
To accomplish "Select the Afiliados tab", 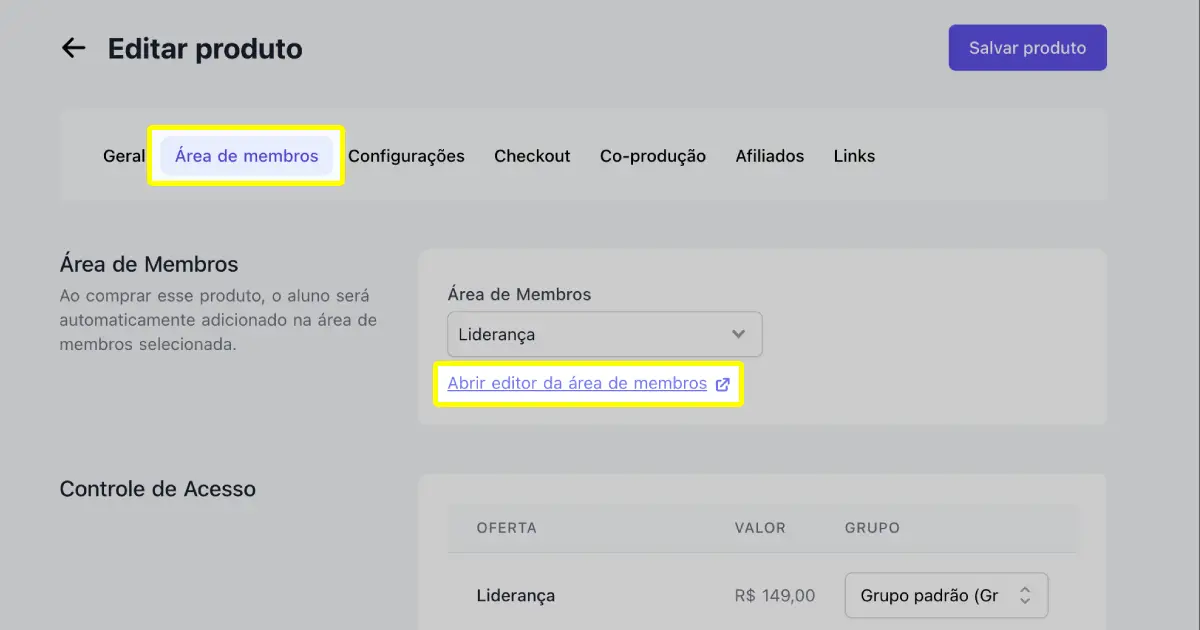I will click(x=769, y=155).
